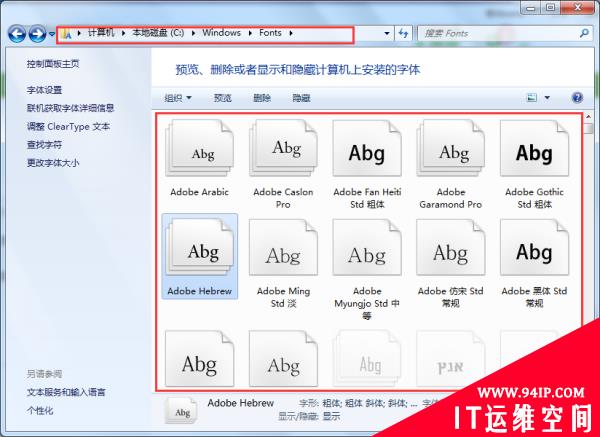The width and height of the screenshot is (600, 437).
Task: Click the fonts folder icon in address bar
Action: click(66, 34)
